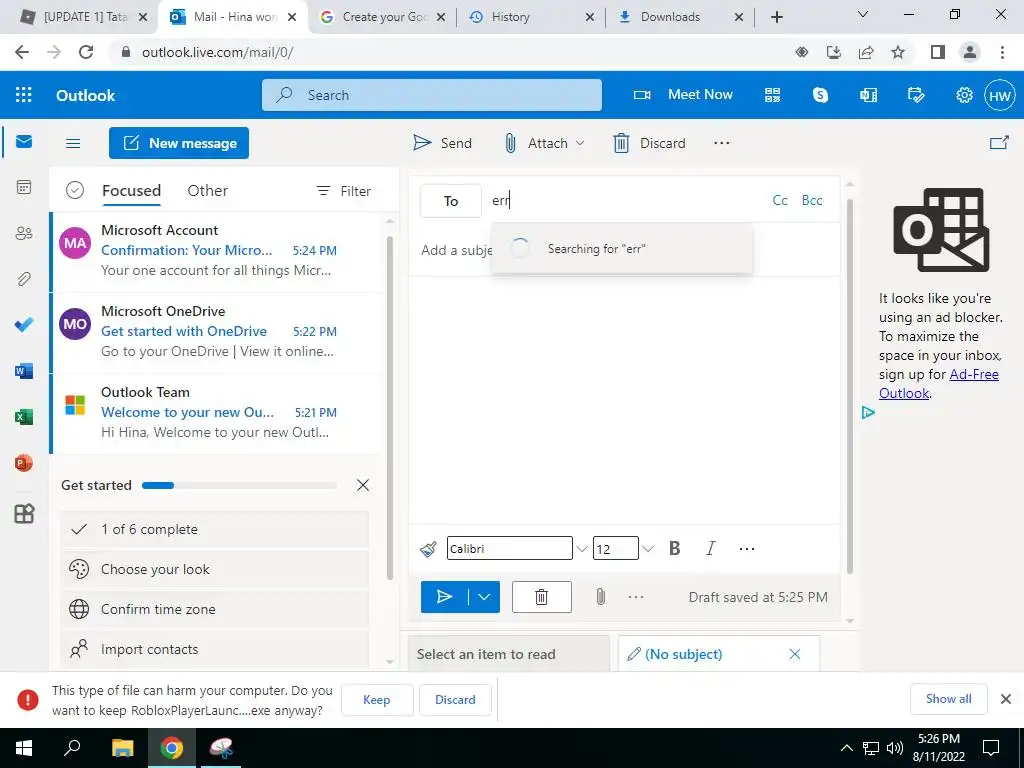Click the Search box
Image resolution: width=1024 pixels, height=768 pixels.
[x=432, y=95]
